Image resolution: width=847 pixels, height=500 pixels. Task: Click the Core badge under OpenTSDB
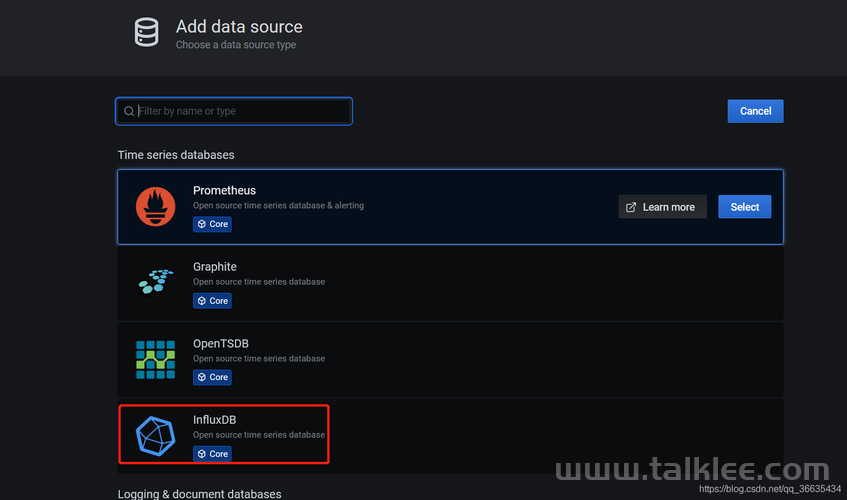212,377
